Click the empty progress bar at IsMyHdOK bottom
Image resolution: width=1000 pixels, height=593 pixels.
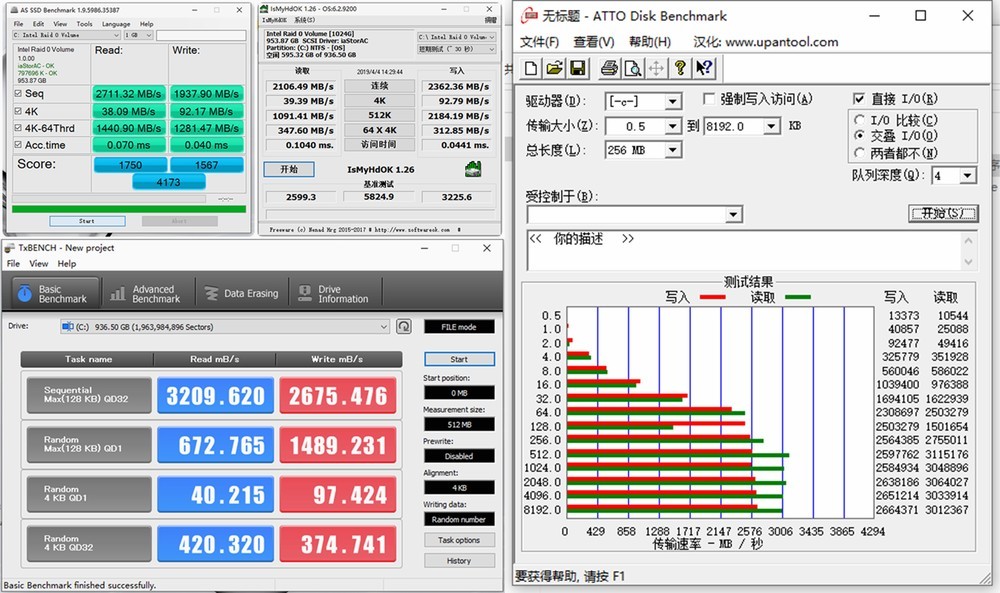(379, 214)
